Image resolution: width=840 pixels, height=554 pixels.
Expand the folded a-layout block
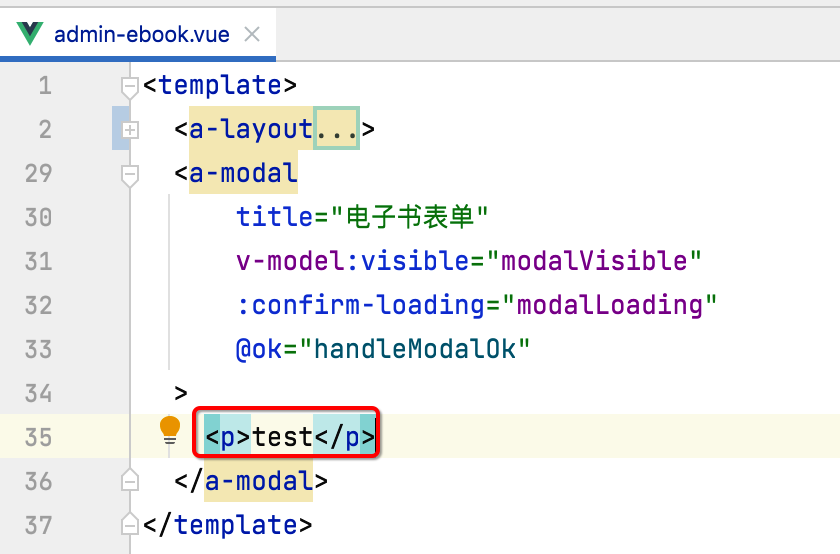tap(130, 130)
